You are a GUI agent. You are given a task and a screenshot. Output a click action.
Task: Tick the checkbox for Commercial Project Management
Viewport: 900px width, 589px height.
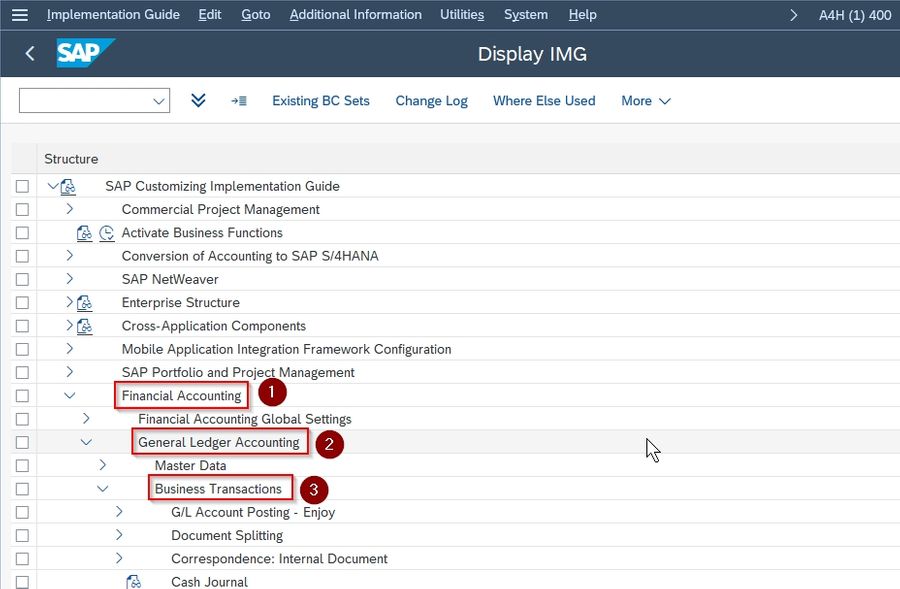[x=22, y=210]
